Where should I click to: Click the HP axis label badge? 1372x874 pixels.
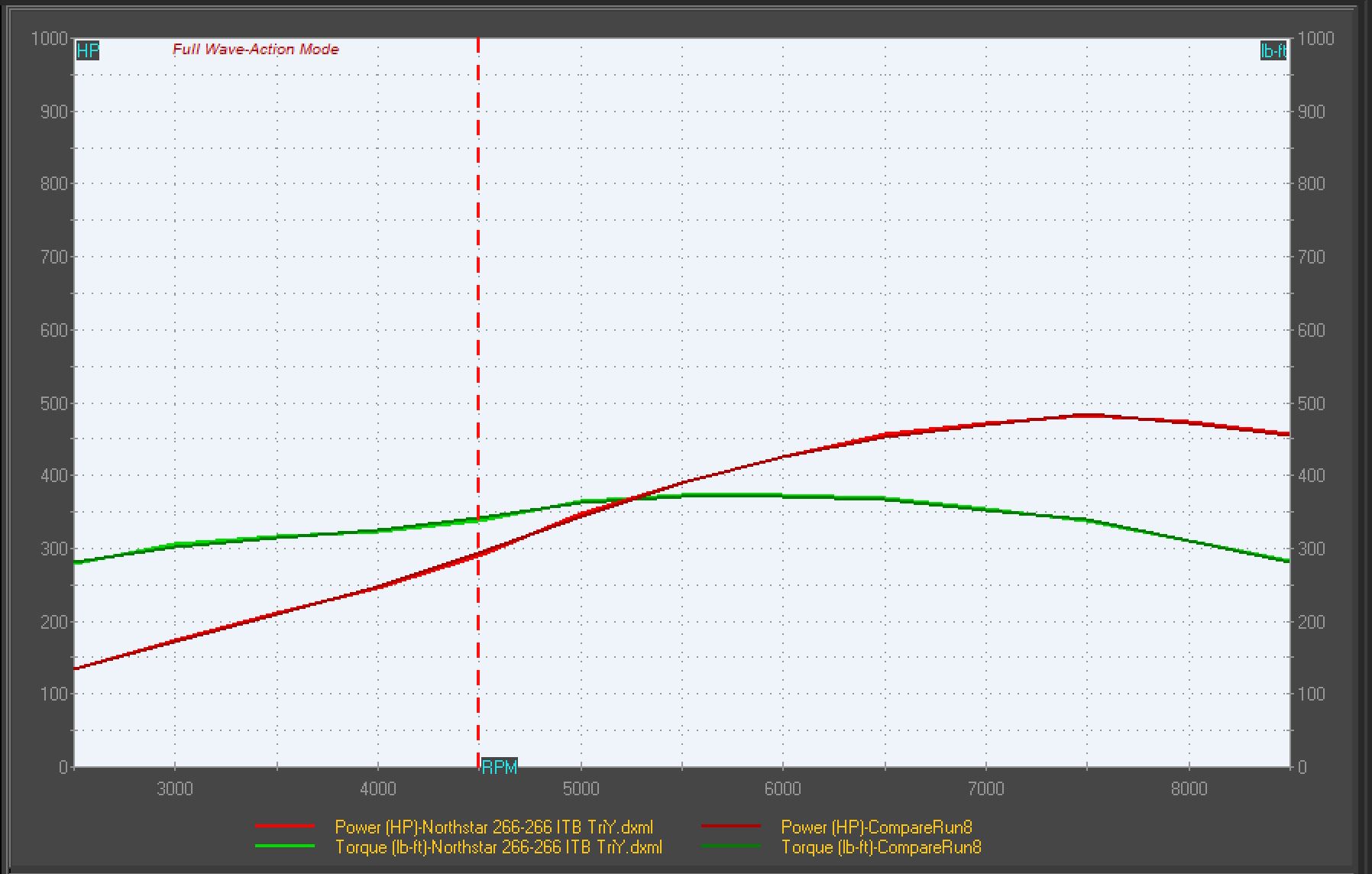point(88,51)
